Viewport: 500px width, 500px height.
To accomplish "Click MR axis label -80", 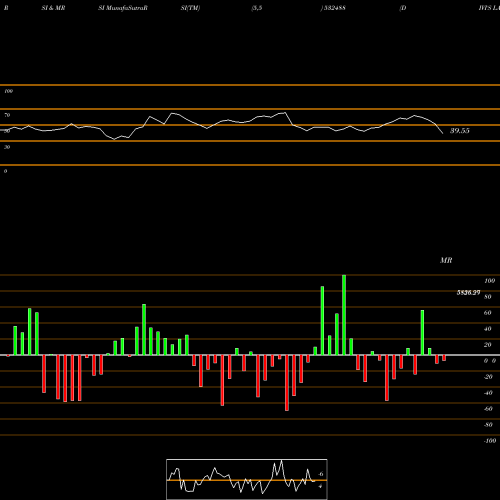I will pos(488,425).
